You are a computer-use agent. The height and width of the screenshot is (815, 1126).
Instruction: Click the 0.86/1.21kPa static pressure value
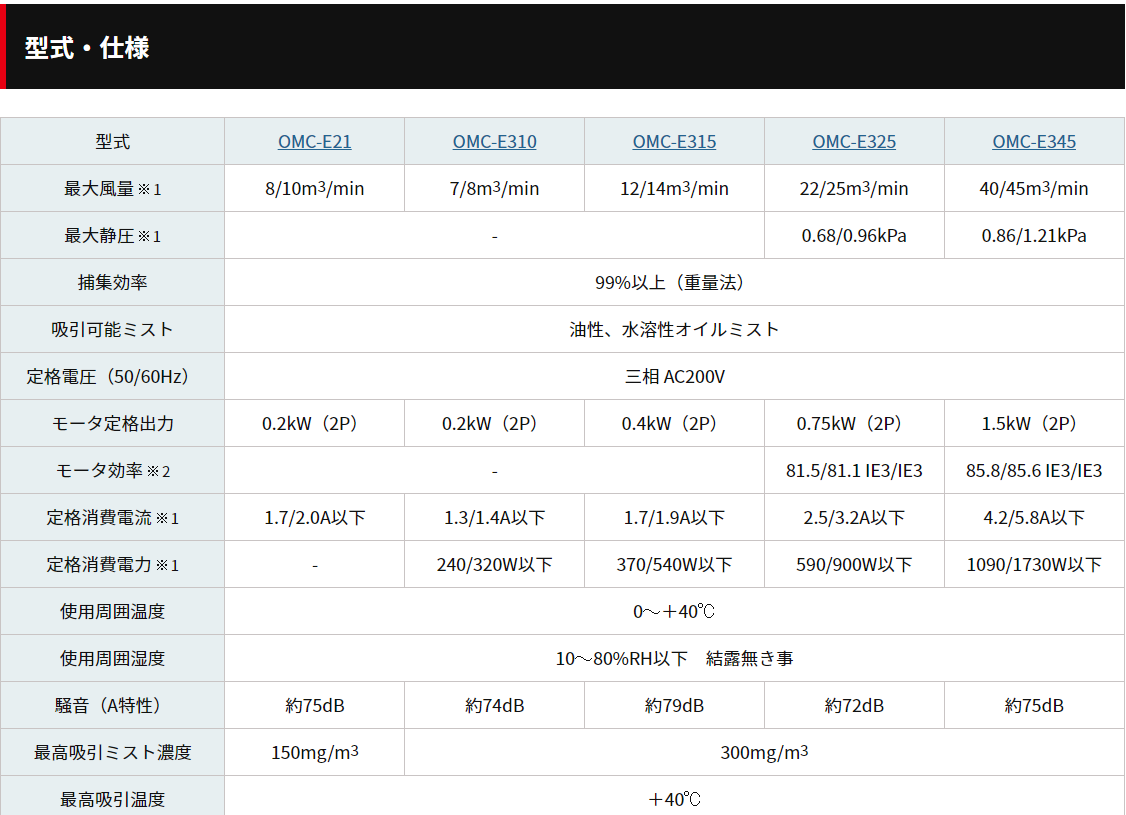[1034, 236]
